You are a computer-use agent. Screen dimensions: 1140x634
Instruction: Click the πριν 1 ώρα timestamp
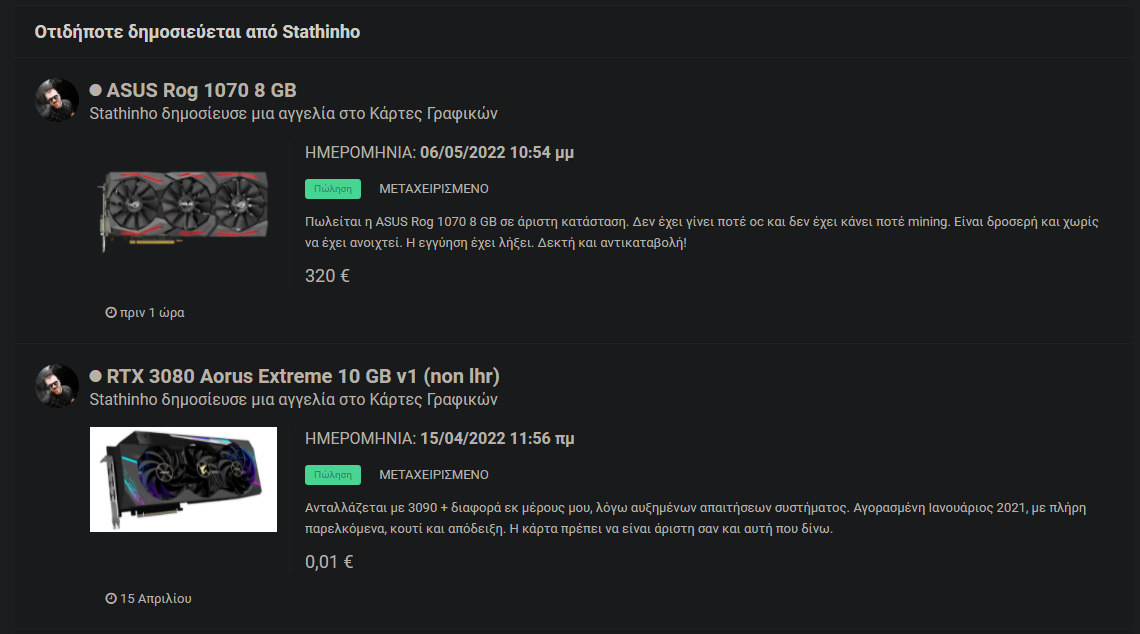152,313
